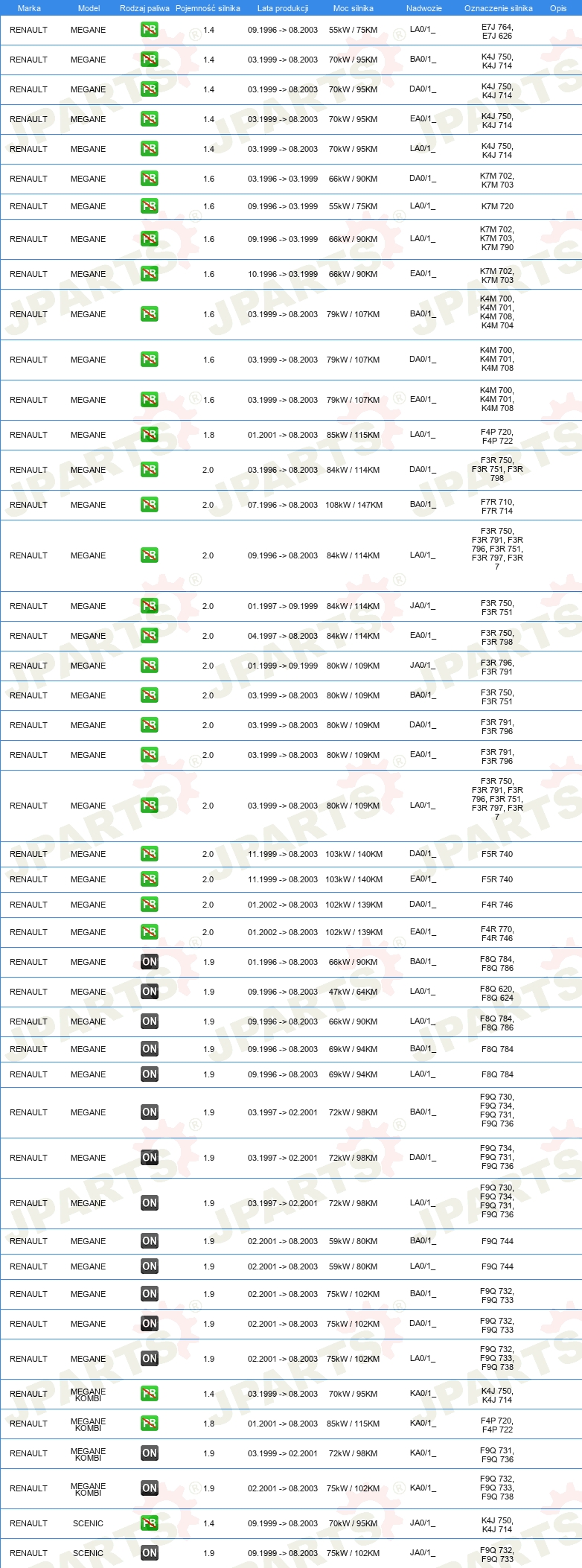Select the PB icon in the 103kW EA0/1_ row
This screenshot has height=1568, width=582.
click(149, 879)
